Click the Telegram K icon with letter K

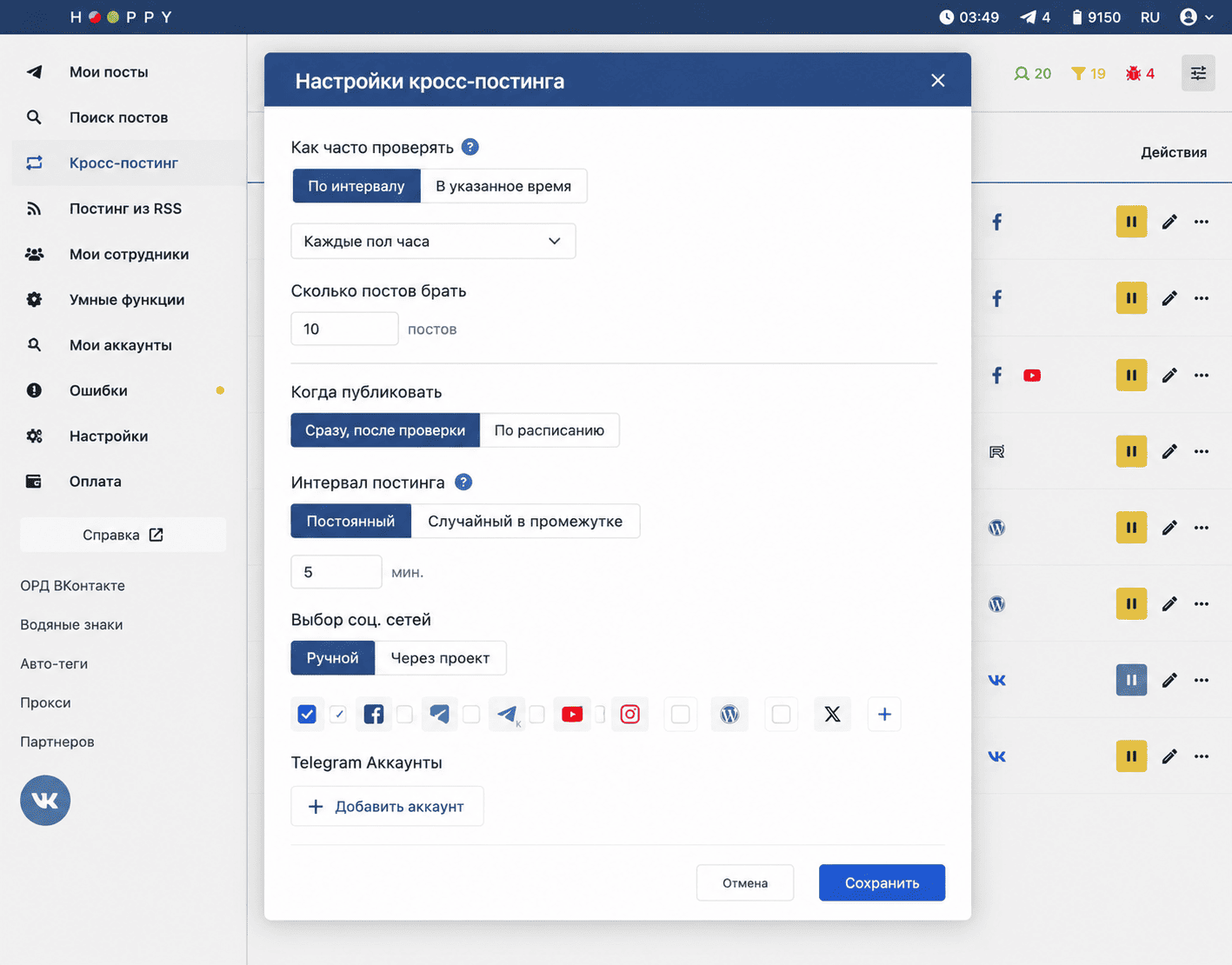[507, 715]
